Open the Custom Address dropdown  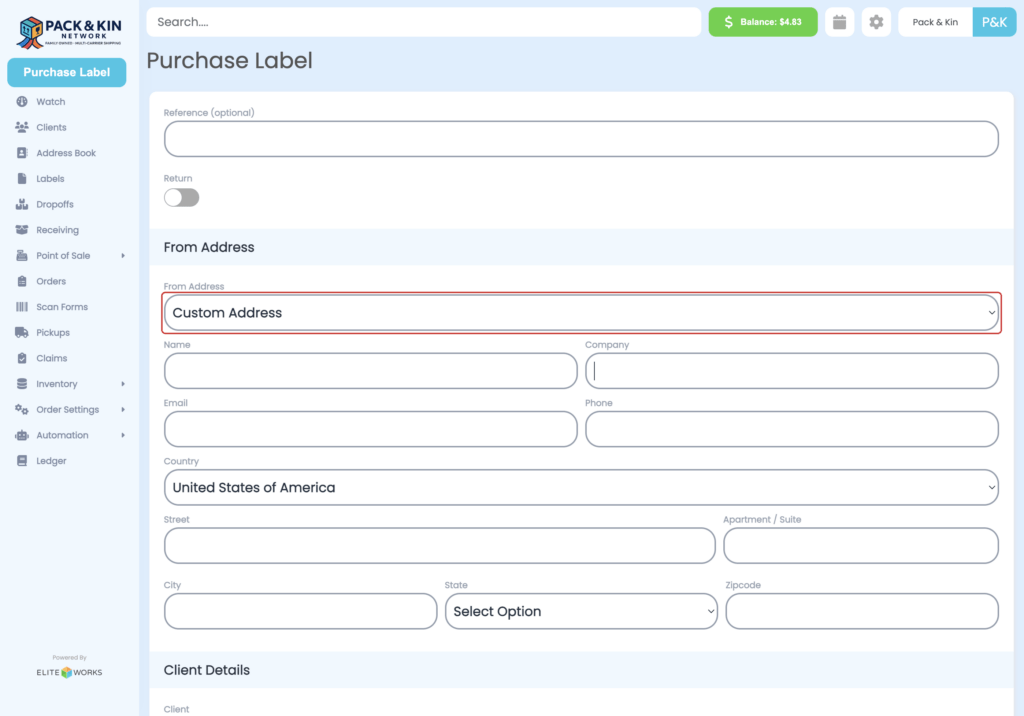pos(581,312)
